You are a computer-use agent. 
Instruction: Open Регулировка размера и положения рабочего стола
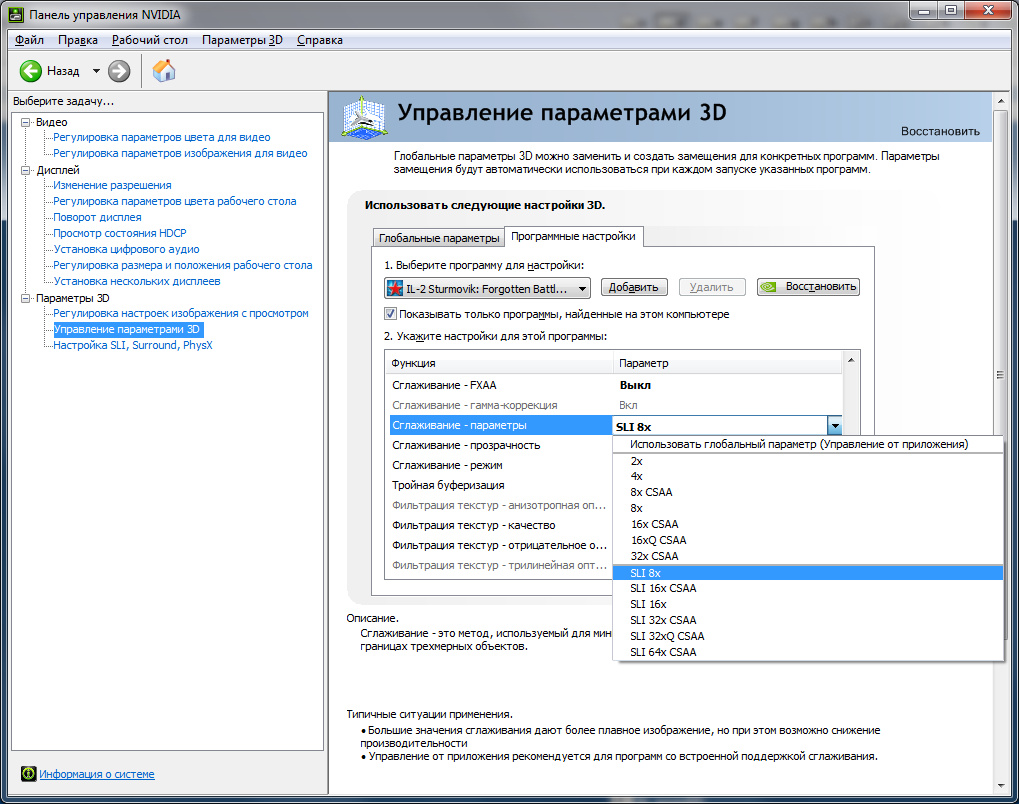[183, 265]
